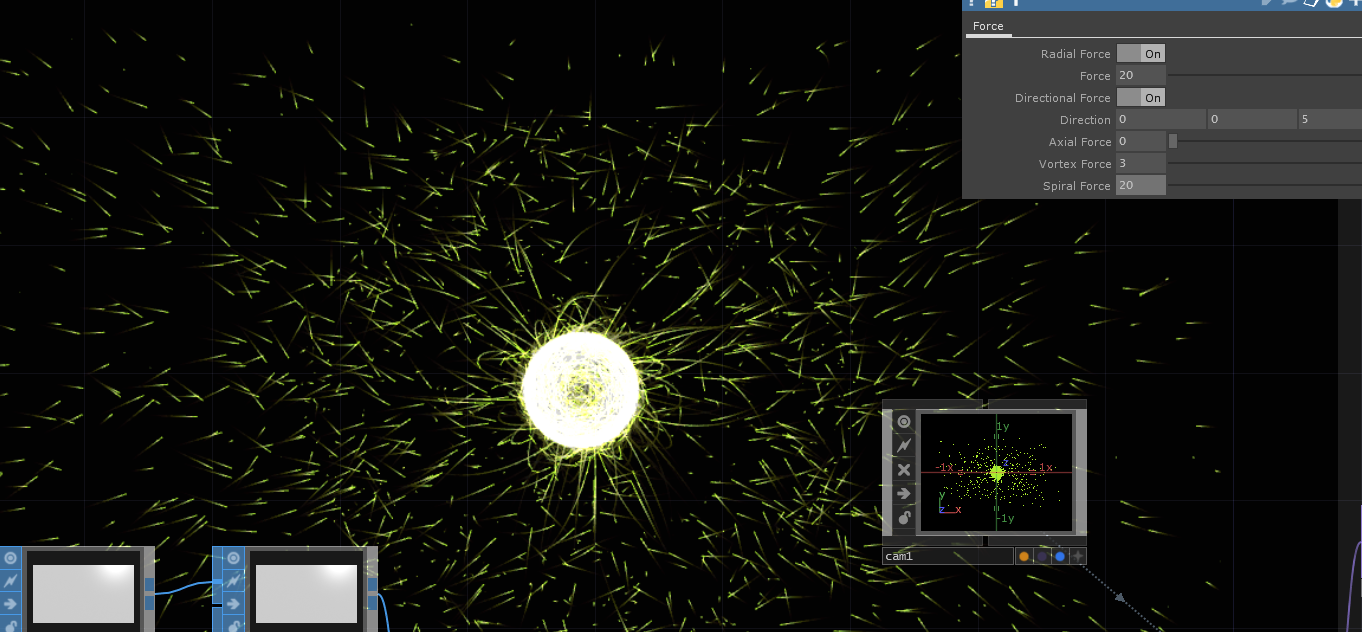The width and height of the screenshot is (1362, 632).
Task: Toggle the blue display dot below the cam1 viewer
Action: (x=1060, y=555)
